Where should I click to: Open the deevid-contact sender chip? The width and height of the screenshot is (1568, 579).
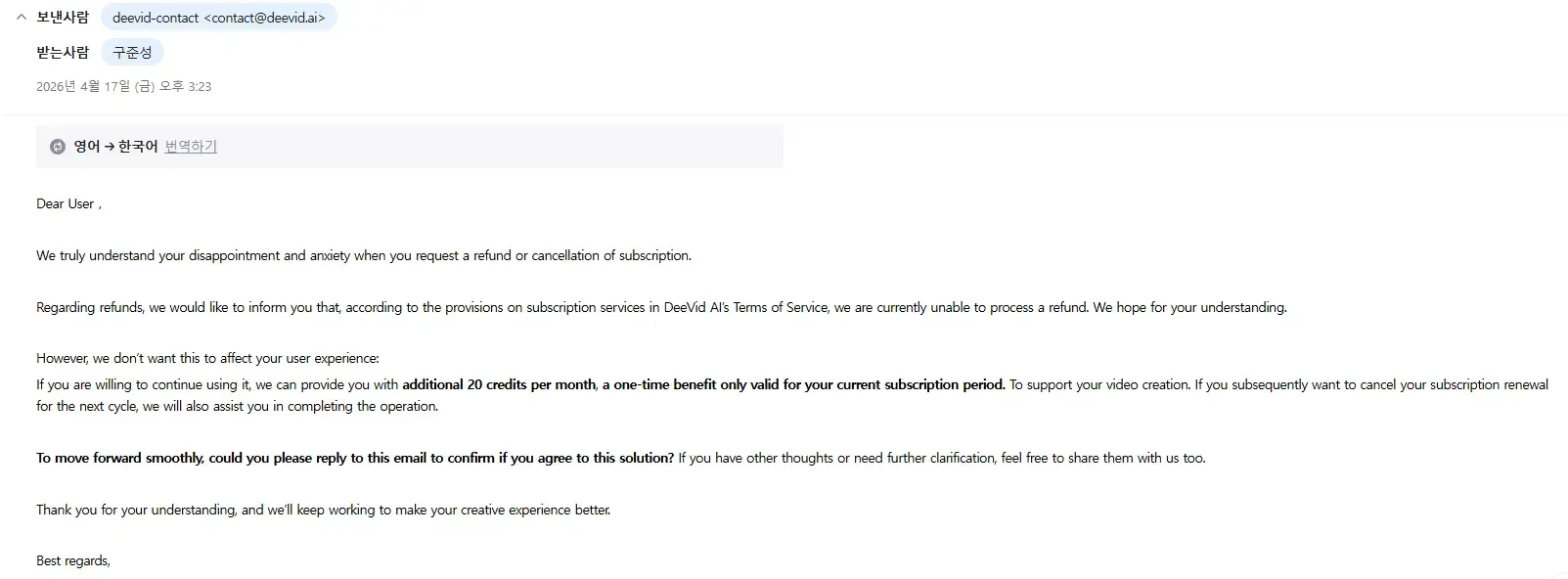pos(218,18)
